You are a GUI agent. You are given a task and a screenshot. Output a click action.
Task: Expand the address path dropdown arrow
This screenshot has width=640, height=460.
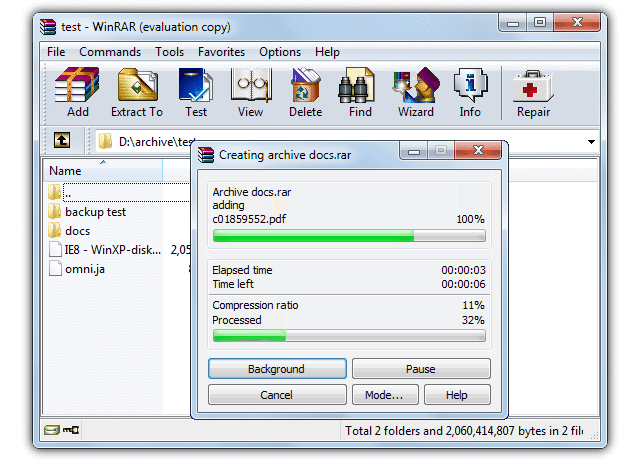pos(591,142)
